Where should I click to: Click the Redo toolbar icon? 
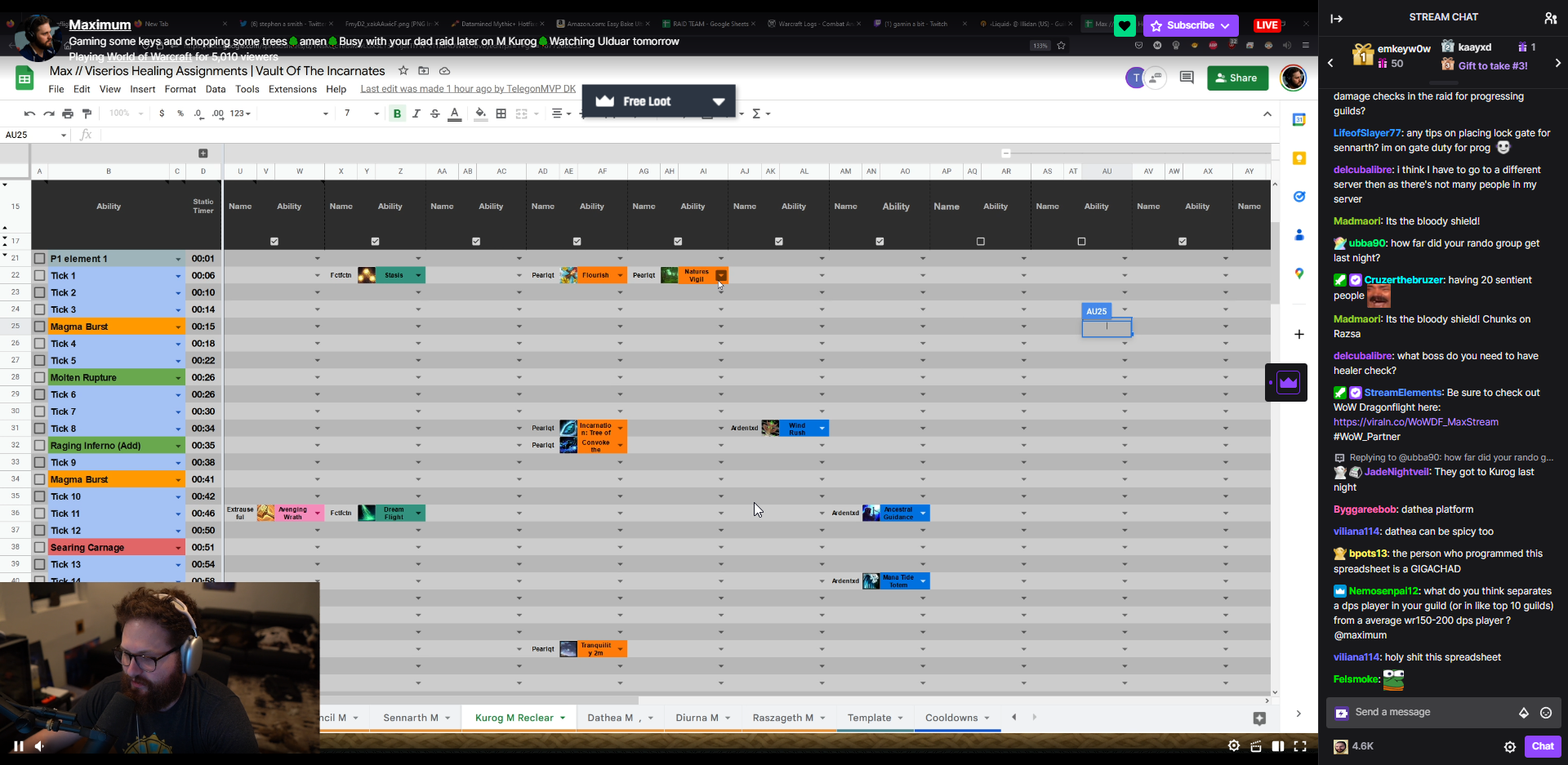pyautogui.click(x=49, y=113)
